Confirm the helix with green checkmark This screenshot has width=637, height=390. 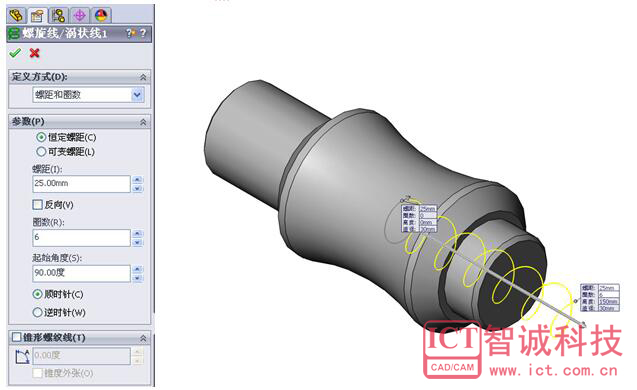coord(15,53)
